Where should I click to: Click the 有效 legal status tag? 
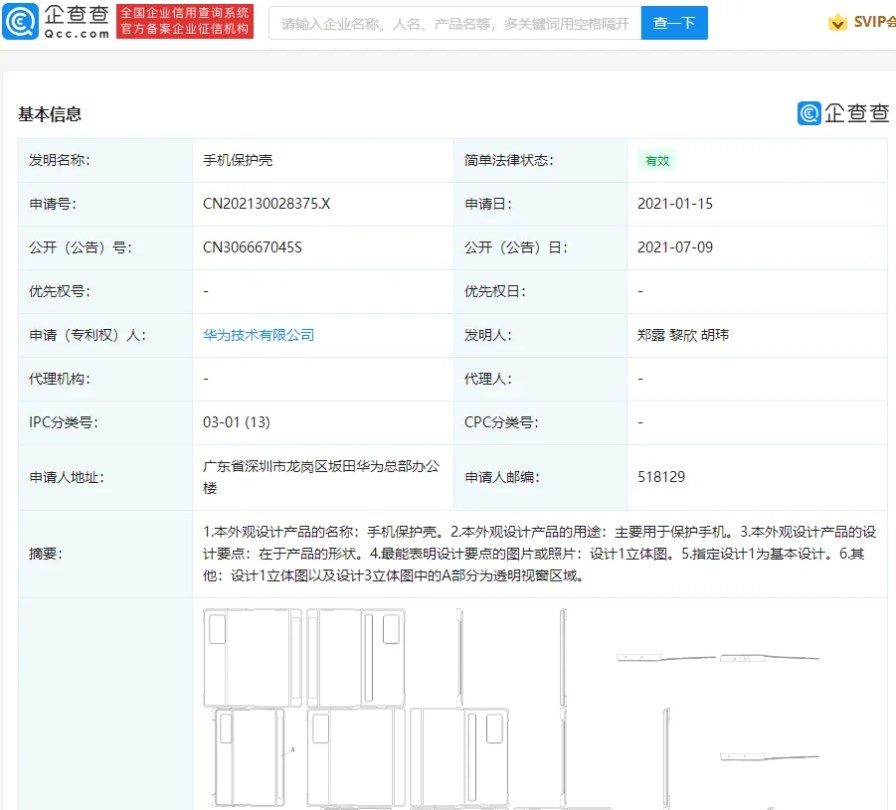pyautogui.click(x=657, y=161)
